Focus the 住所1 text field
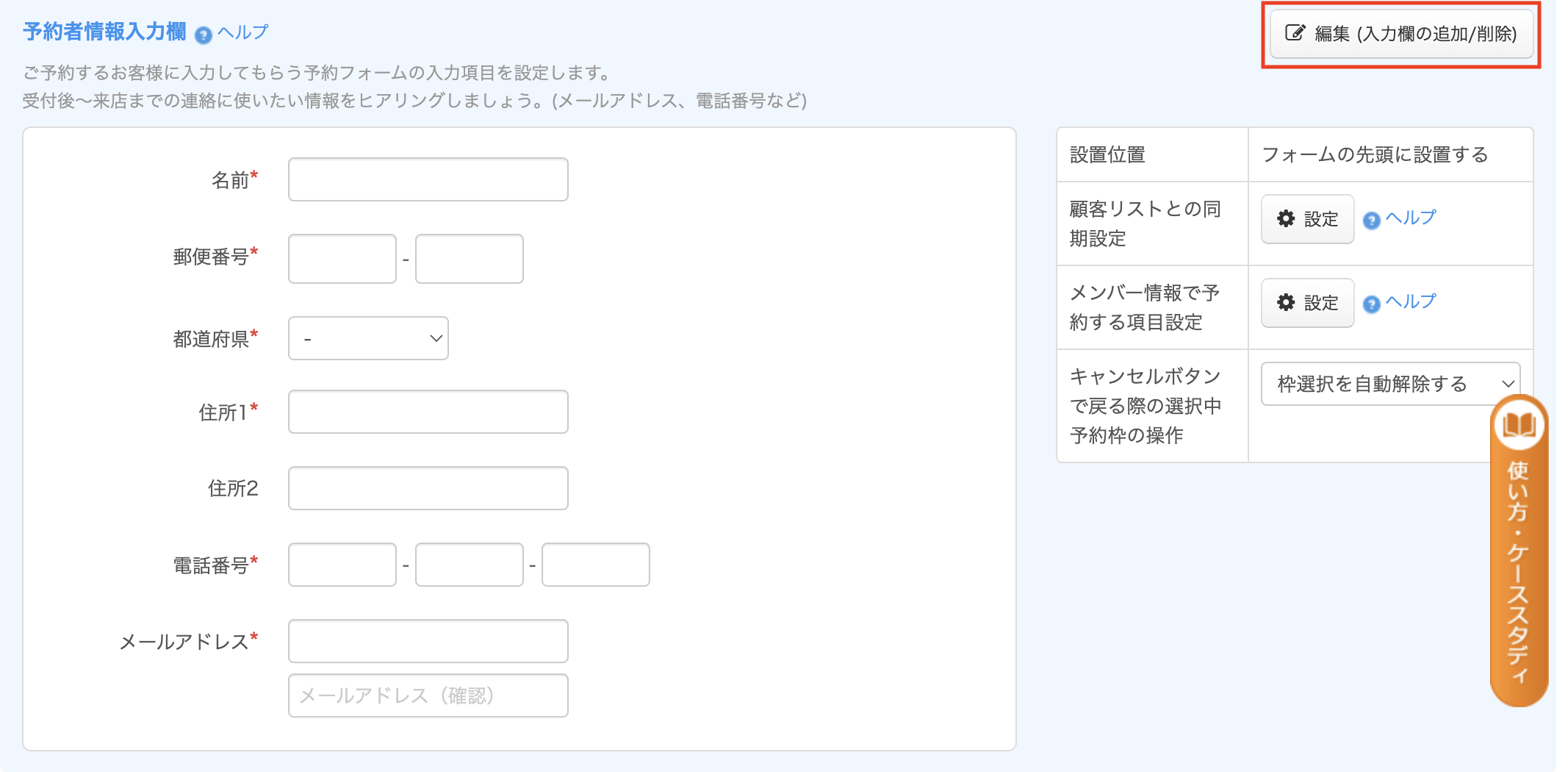The image size is (1568, 772). tap(428, 412)
